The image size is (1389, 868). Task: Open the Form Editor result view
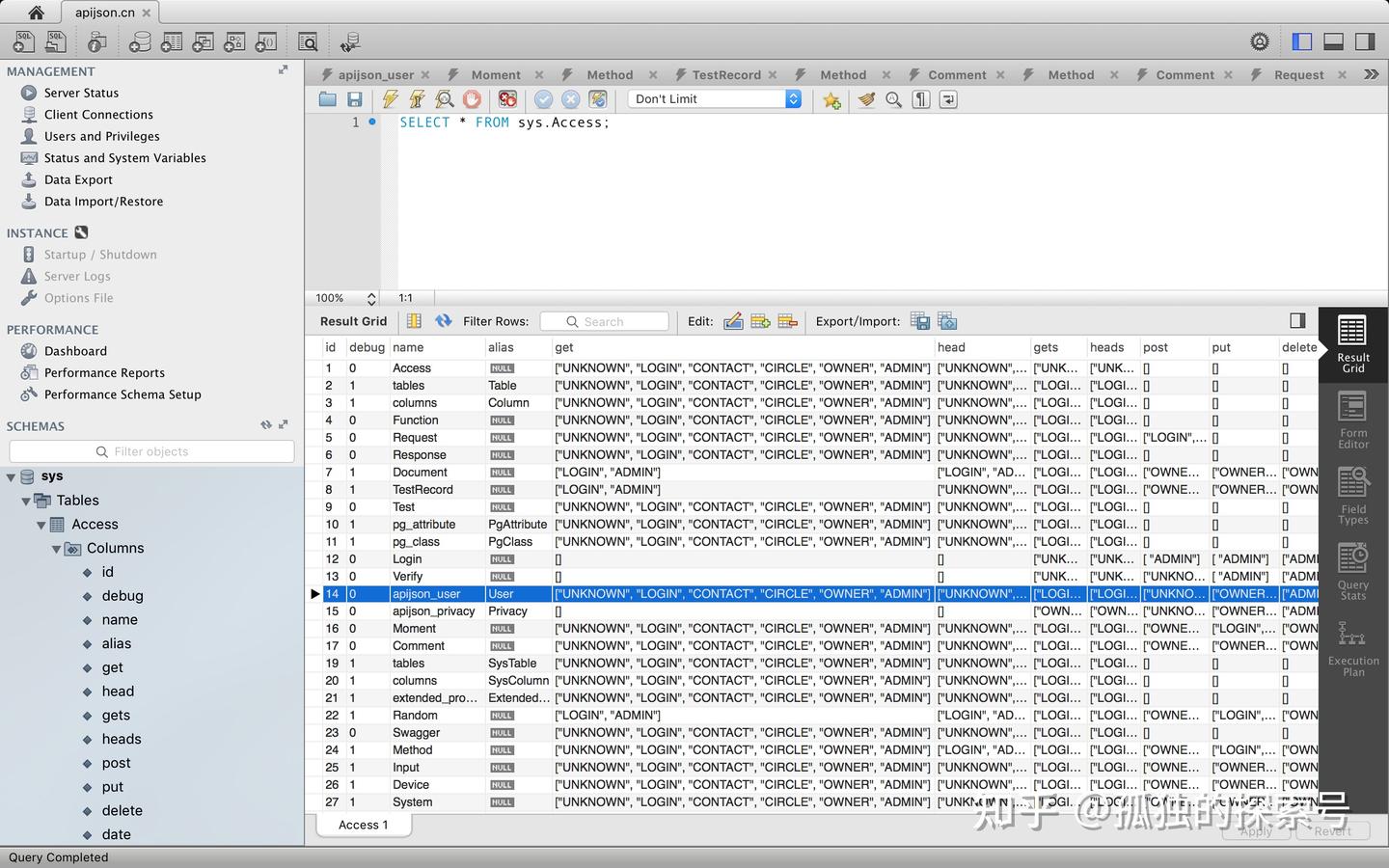click(x=1353, y=420)
